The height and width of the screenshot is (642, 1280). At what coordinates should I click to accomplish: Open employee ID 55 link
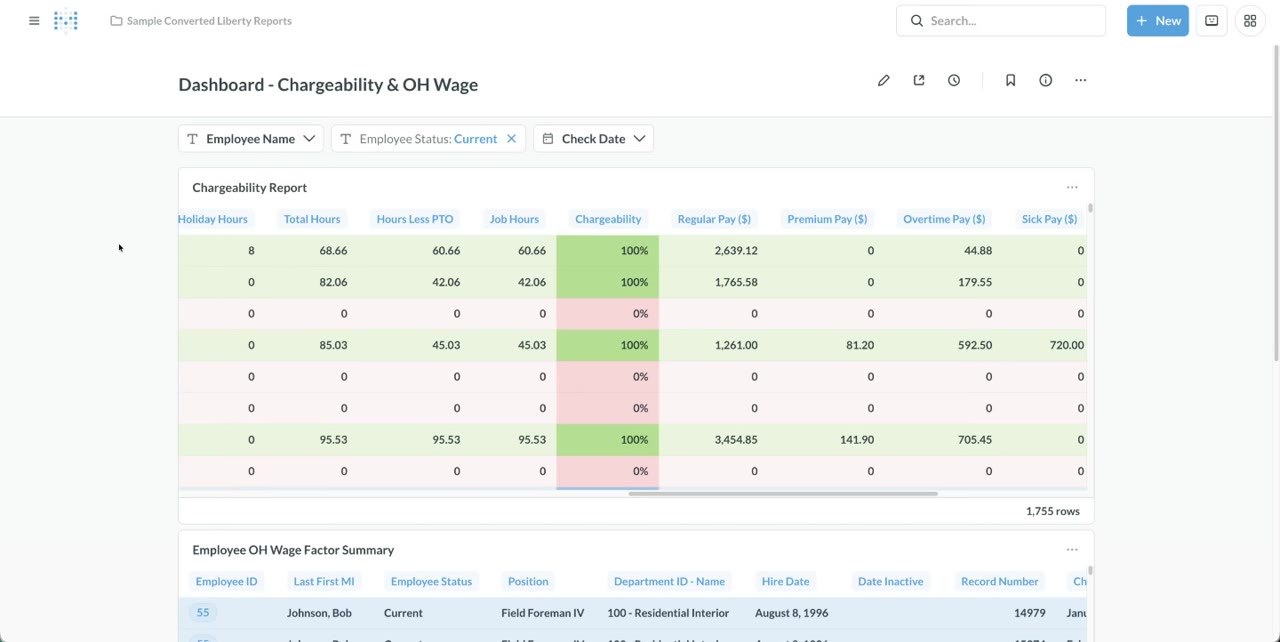click(203, 612)
